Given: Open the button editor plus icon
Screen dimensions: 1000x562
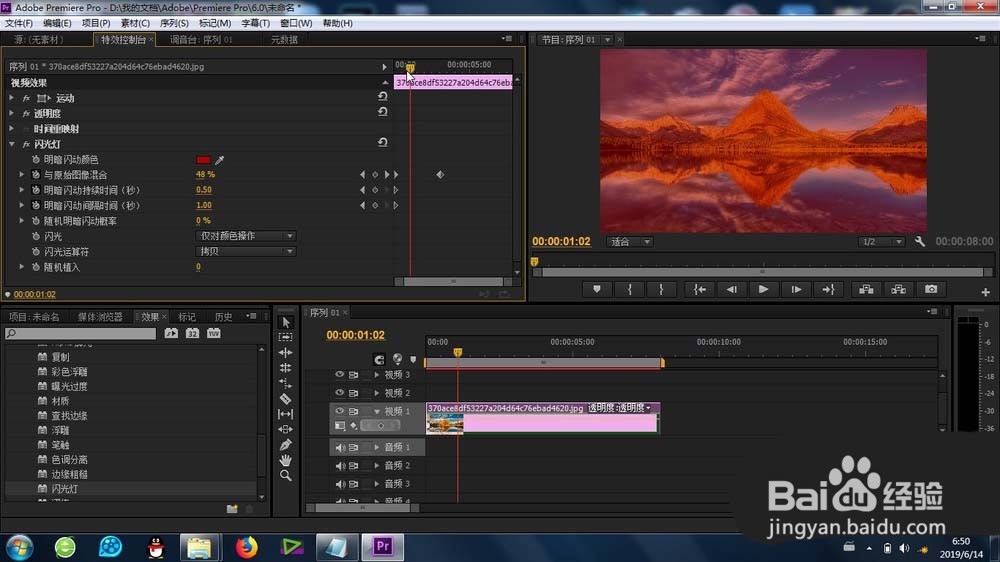Looking at the screenshot, I should pos(985,292).
